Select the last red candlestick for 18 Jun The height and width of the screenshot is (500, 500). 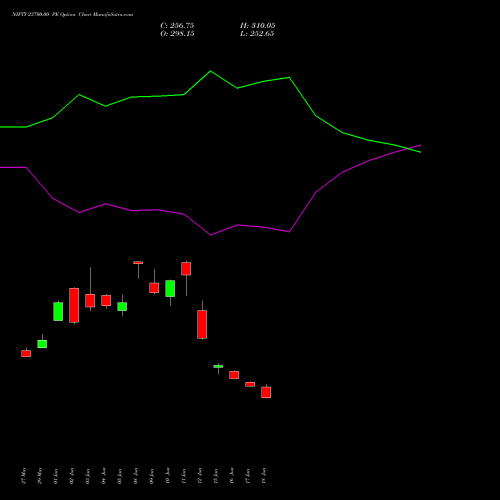tap(266, 392)
